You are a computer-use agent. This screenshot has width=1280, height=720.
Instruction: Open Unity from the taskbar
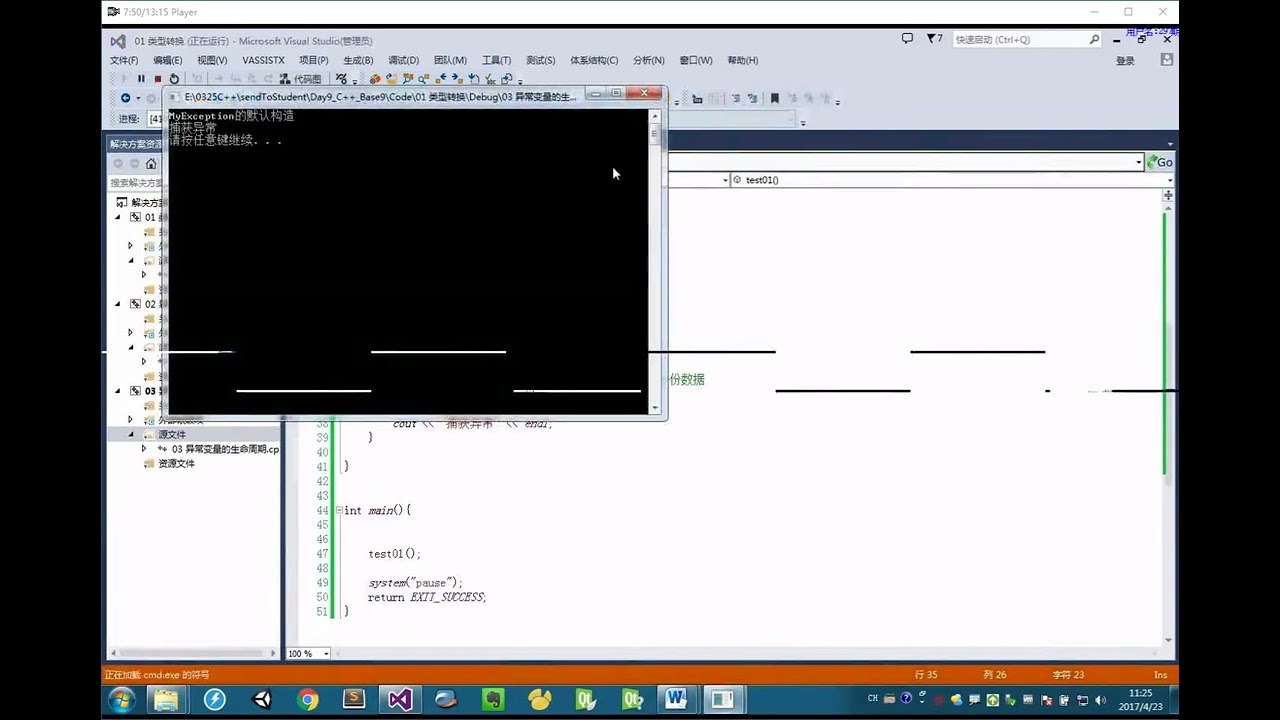pos(262,699)
